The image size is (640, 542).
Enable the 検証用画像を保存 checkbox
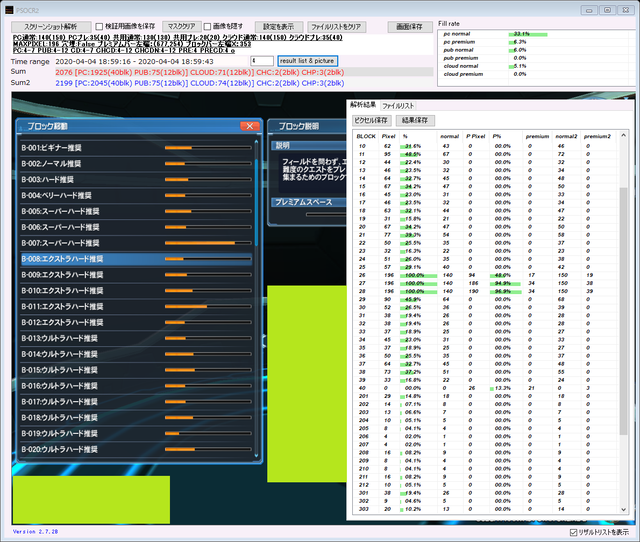pyautogui.click(x=99, y=27)
